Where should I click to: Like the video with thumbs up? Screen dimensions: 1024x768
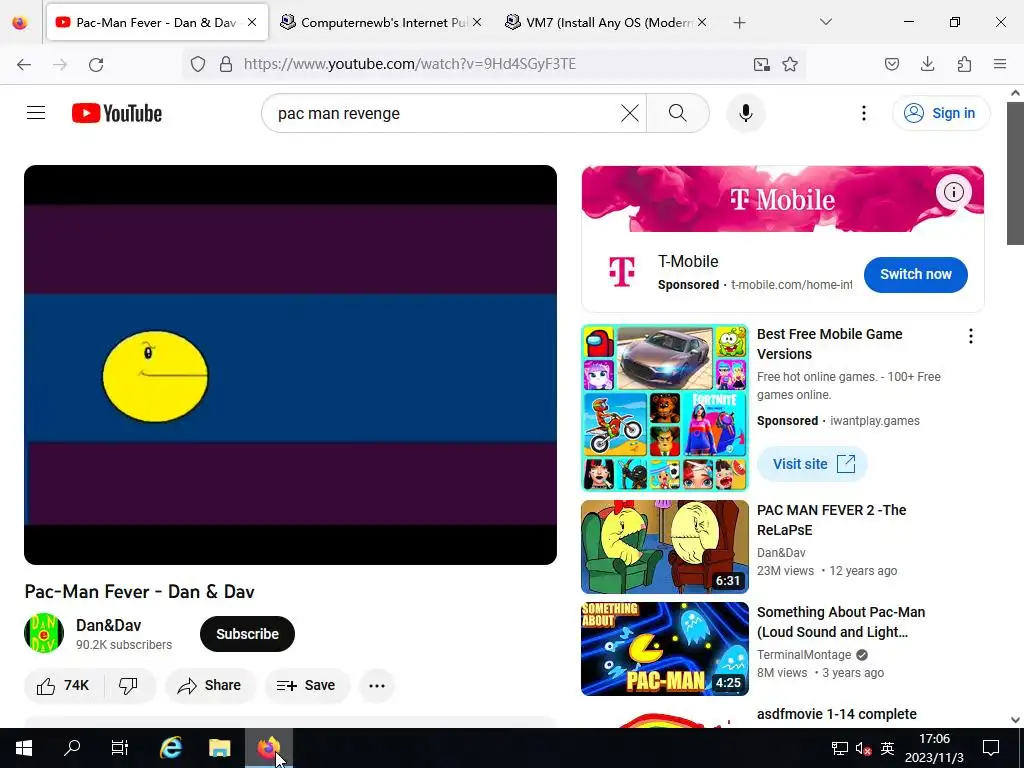click(63, 685)
